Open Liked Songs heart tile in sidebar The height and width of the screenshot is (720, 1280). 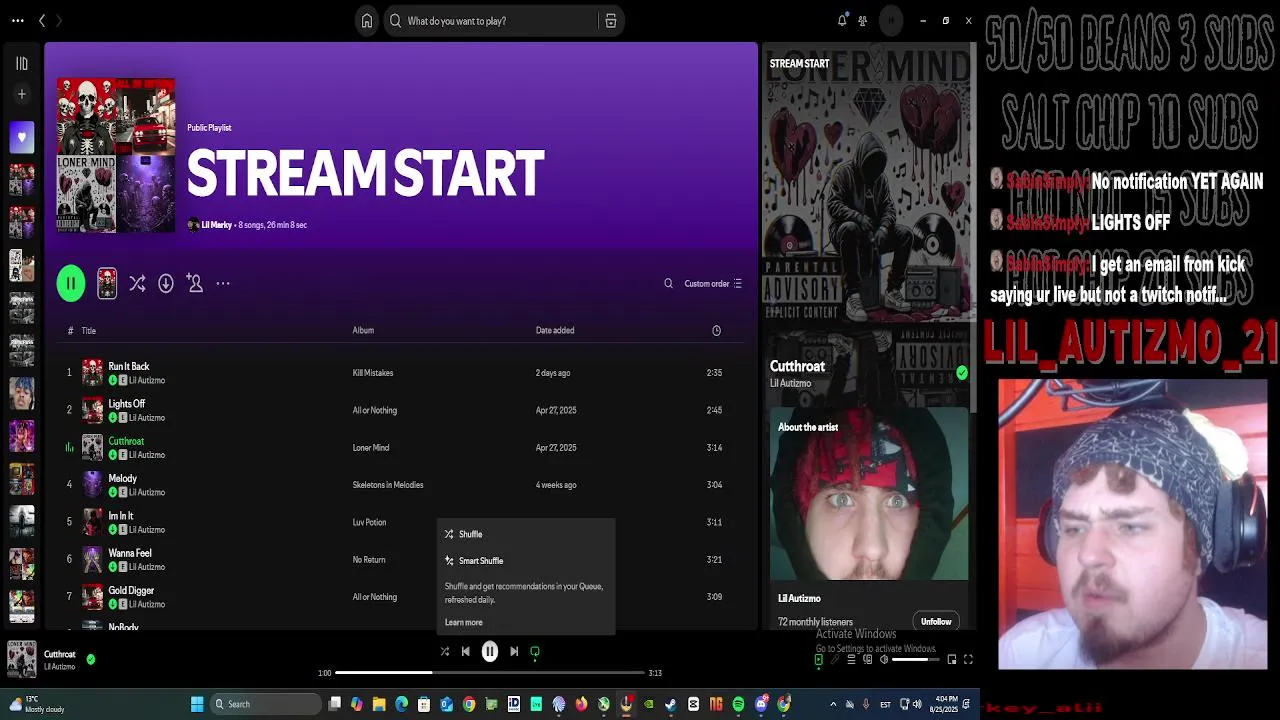(22, 137)
